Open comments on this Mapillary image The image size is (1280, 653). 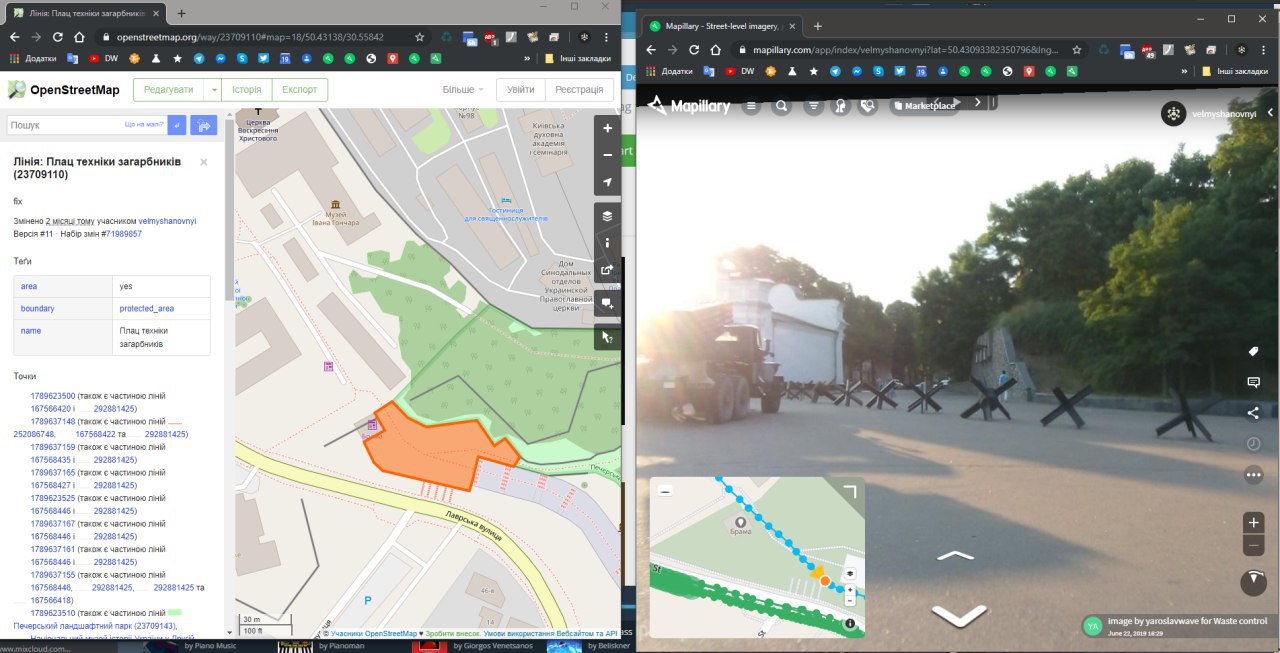pos(1253,382)
